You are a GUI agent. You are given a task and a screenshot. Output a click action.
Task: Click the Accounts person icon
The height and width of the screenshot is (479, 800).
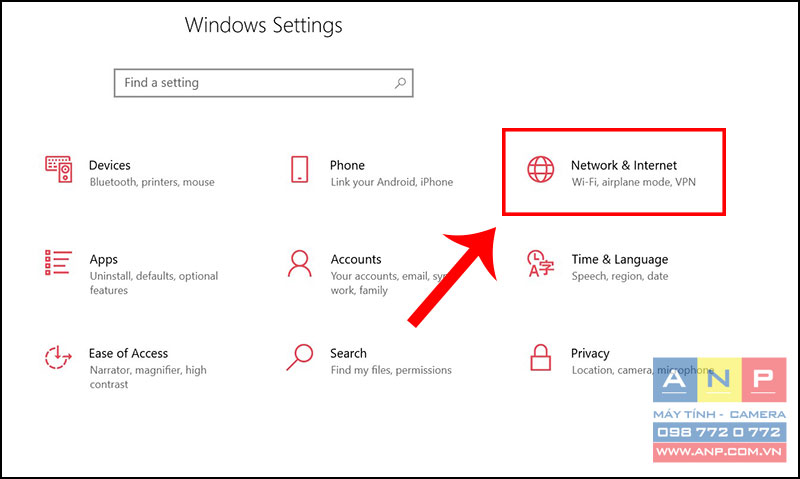tap(299, 263)
